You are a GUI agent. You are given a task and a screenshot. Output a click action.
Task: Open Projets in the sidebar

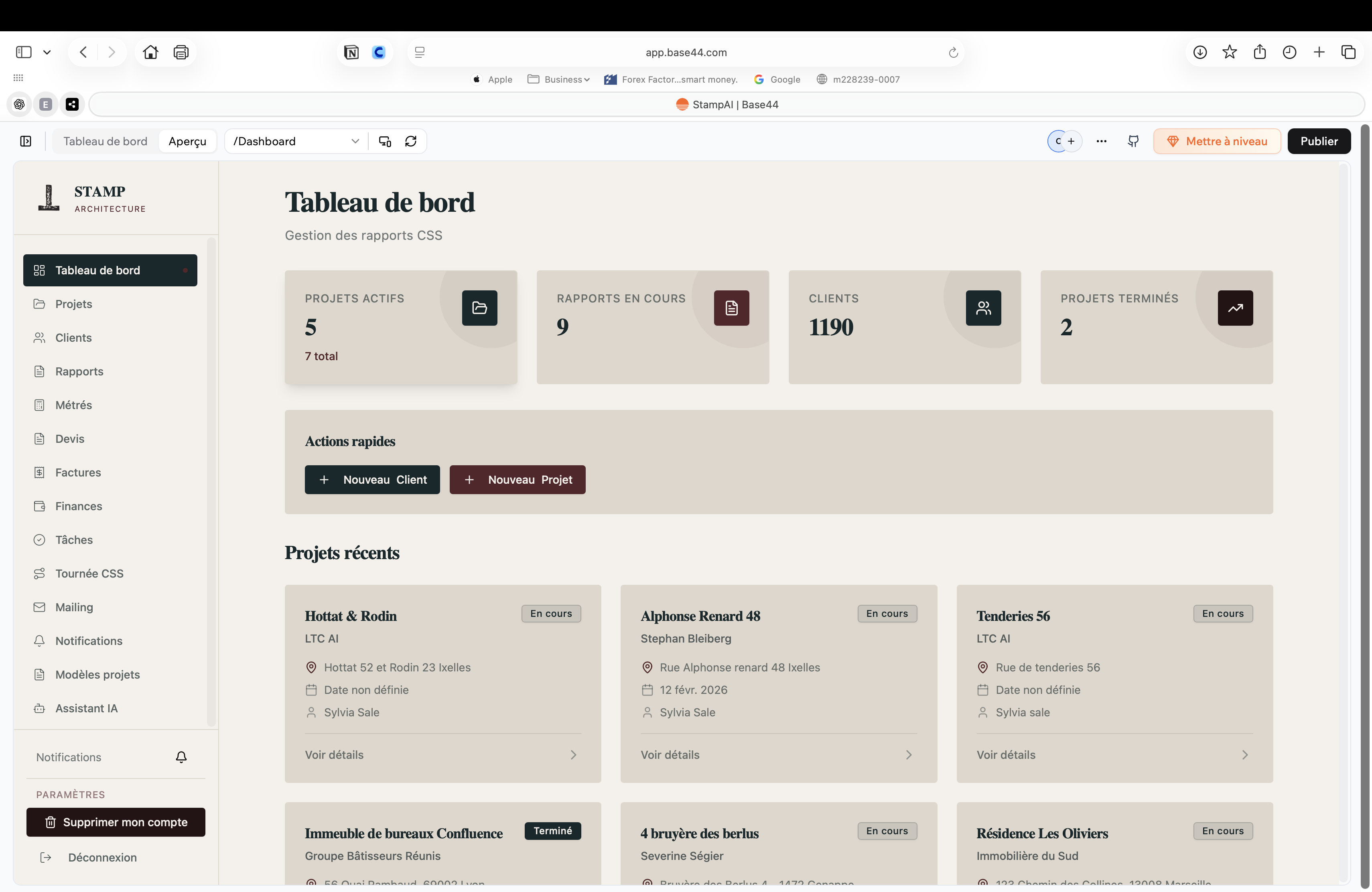[x=110, y=304]
